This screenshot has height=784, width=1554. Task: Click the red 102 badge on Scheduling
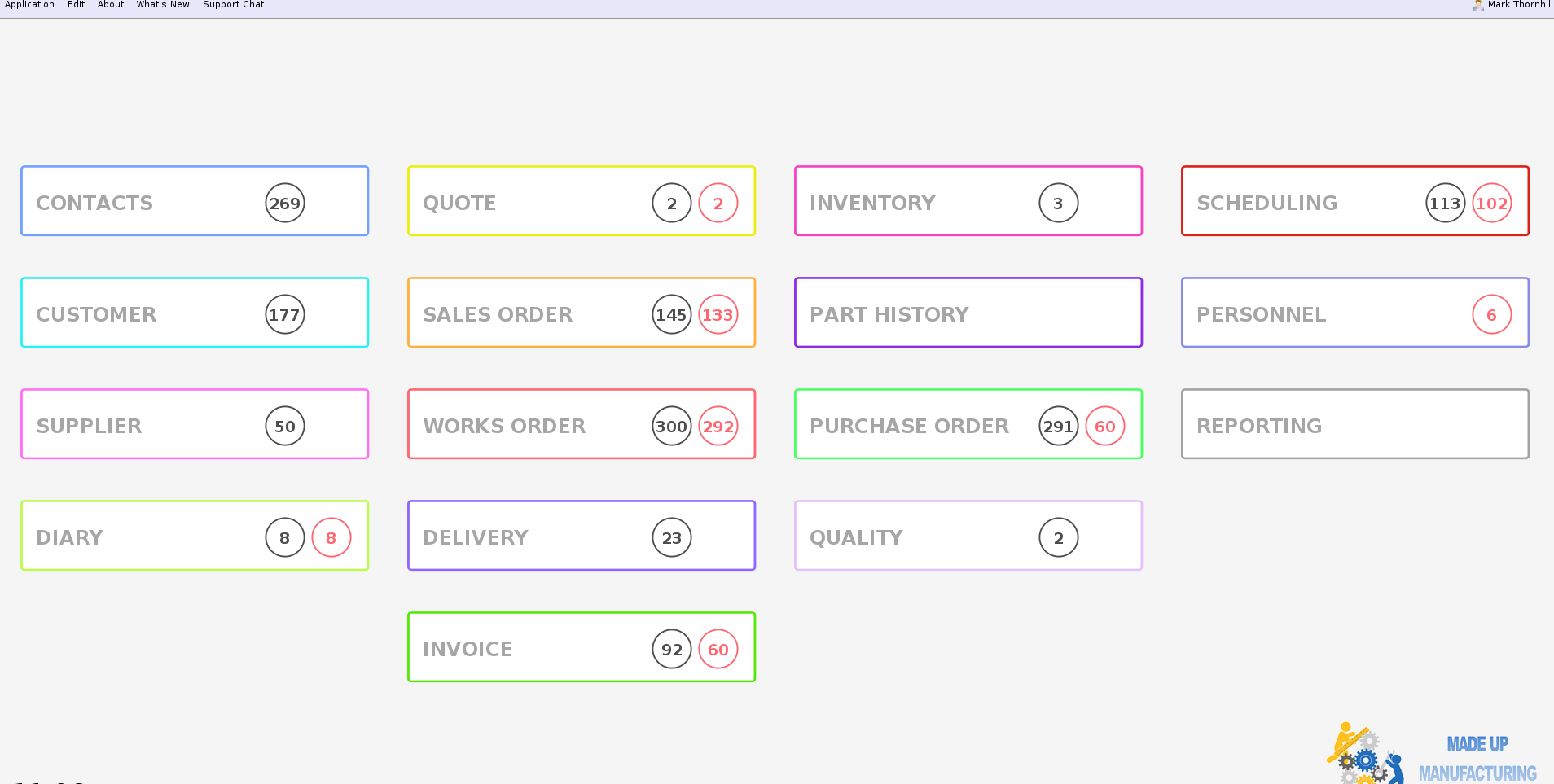coord(1491,204)
